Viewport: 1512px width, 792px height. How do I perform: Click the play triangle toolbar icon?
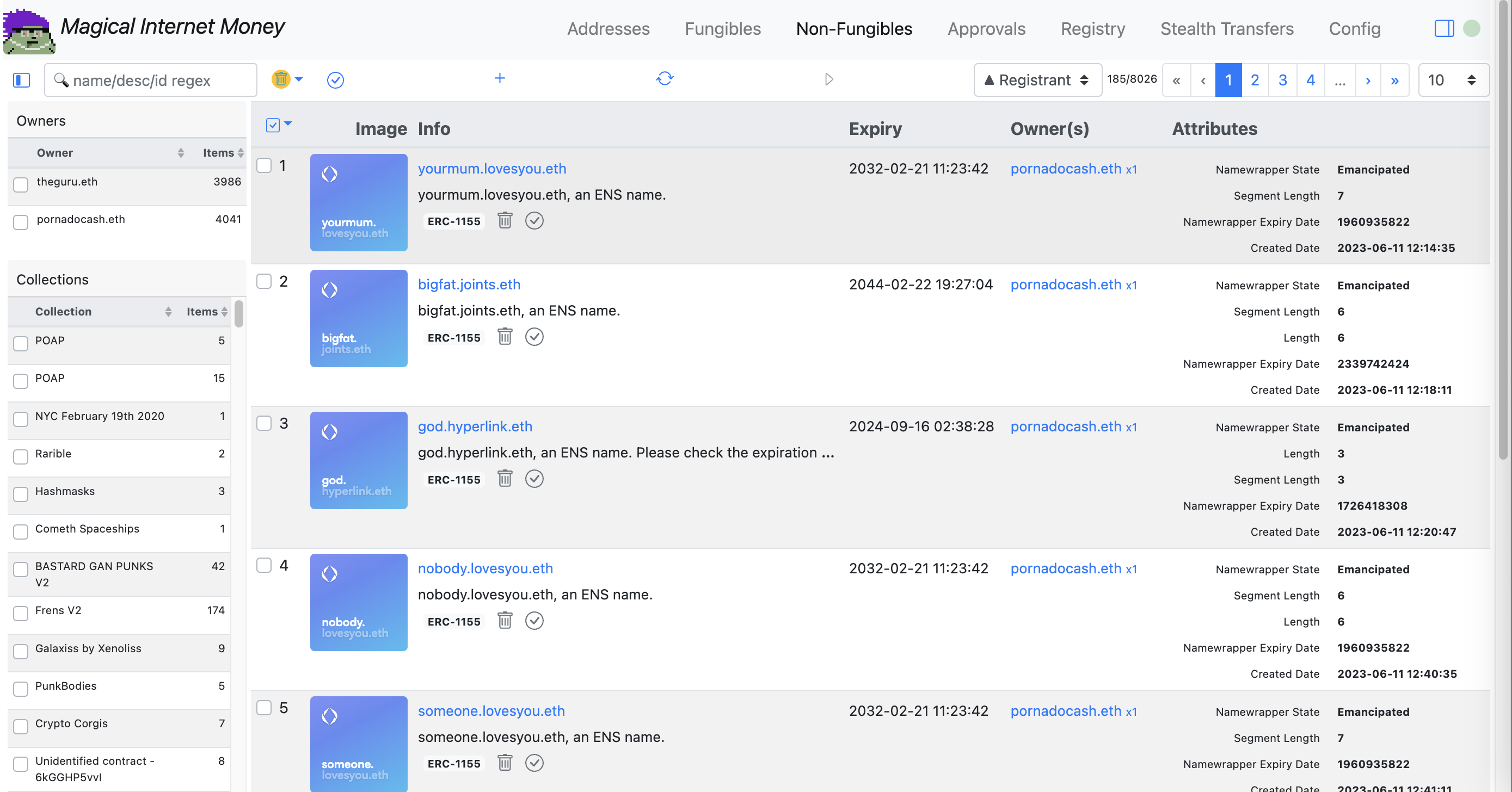pos(829,79)
